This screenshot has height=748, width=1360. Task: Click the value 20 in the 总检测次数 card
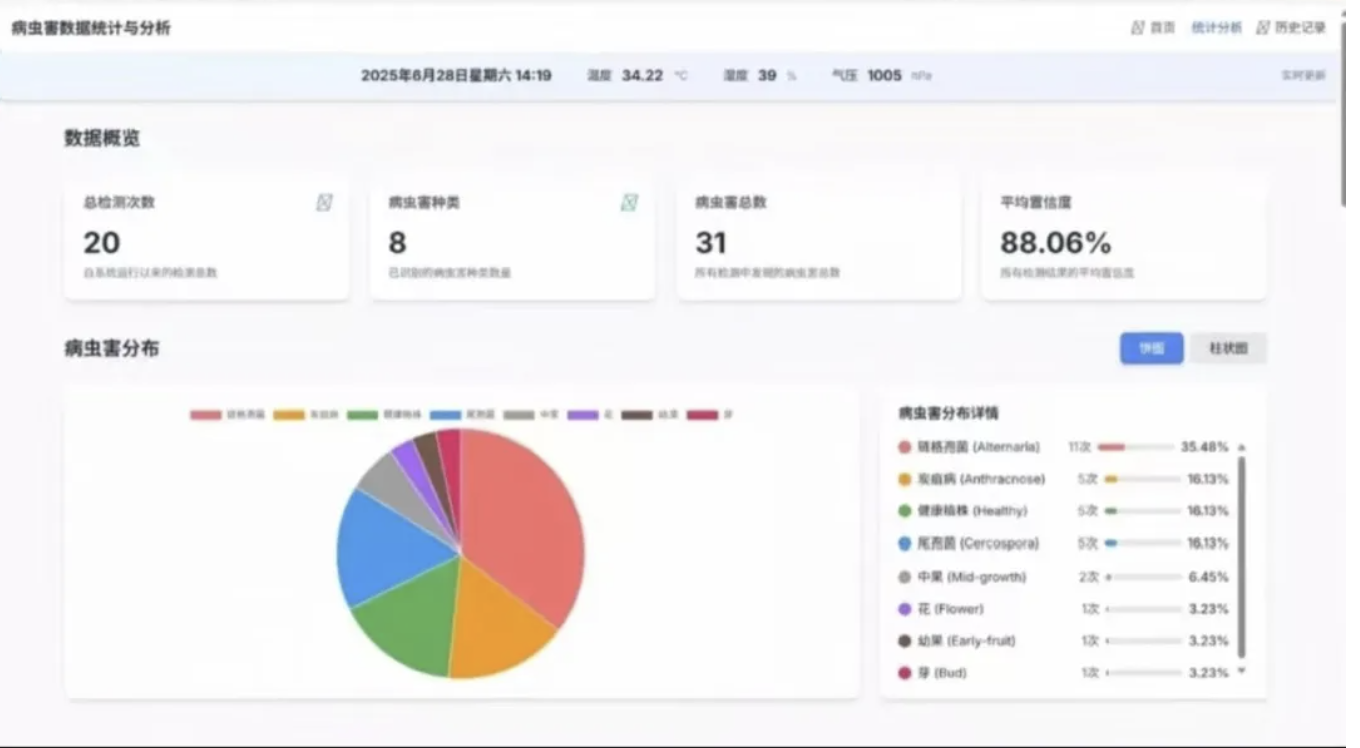coord(102,243)
